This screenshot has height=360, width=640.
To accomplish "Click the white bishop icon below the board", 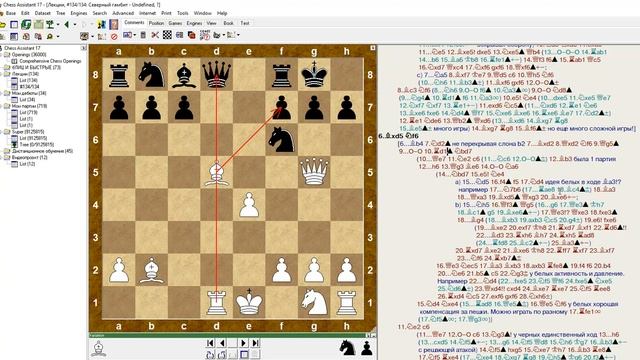I will (98, 349).
